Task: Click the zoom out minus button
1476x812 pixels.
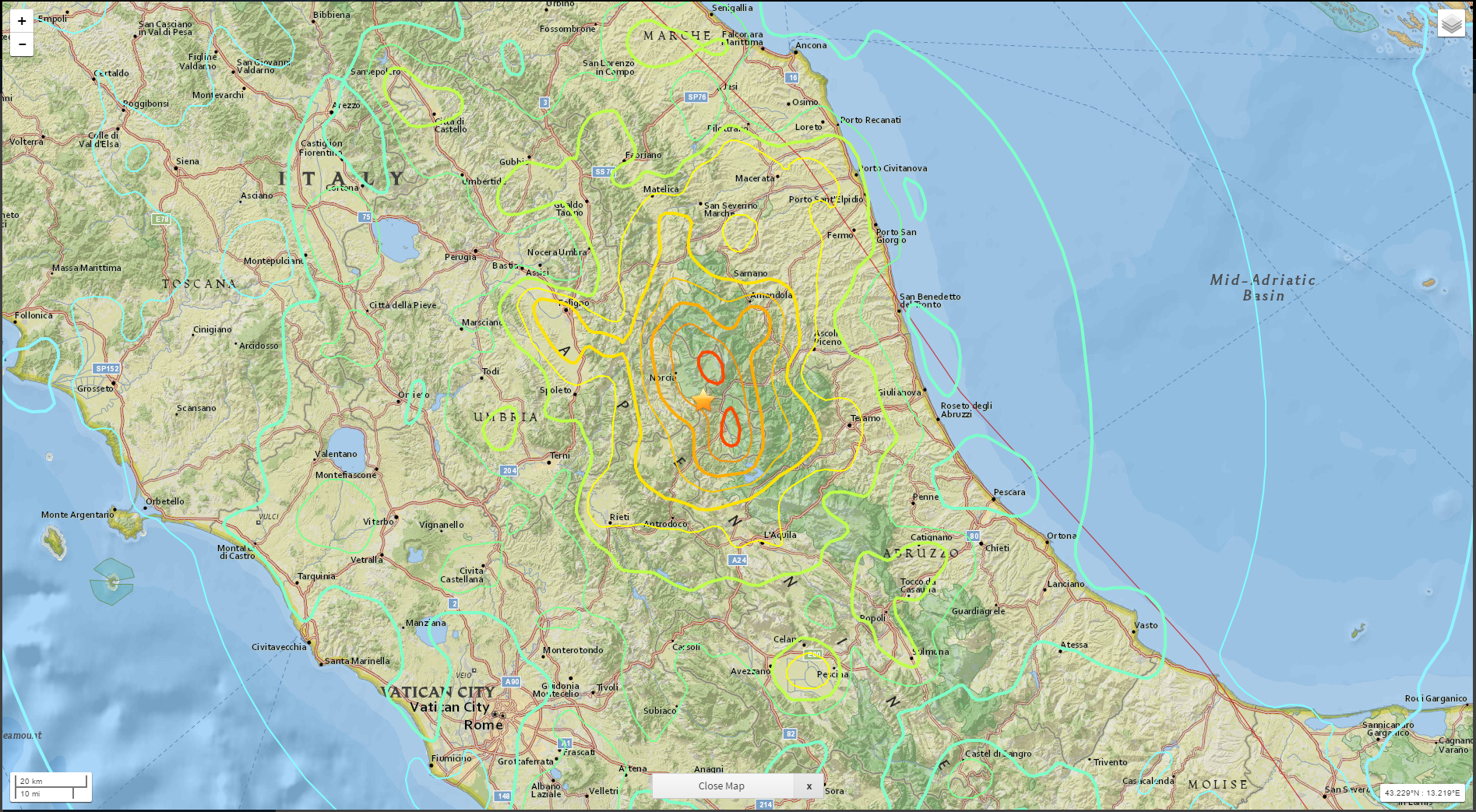Action: point(22,44)
